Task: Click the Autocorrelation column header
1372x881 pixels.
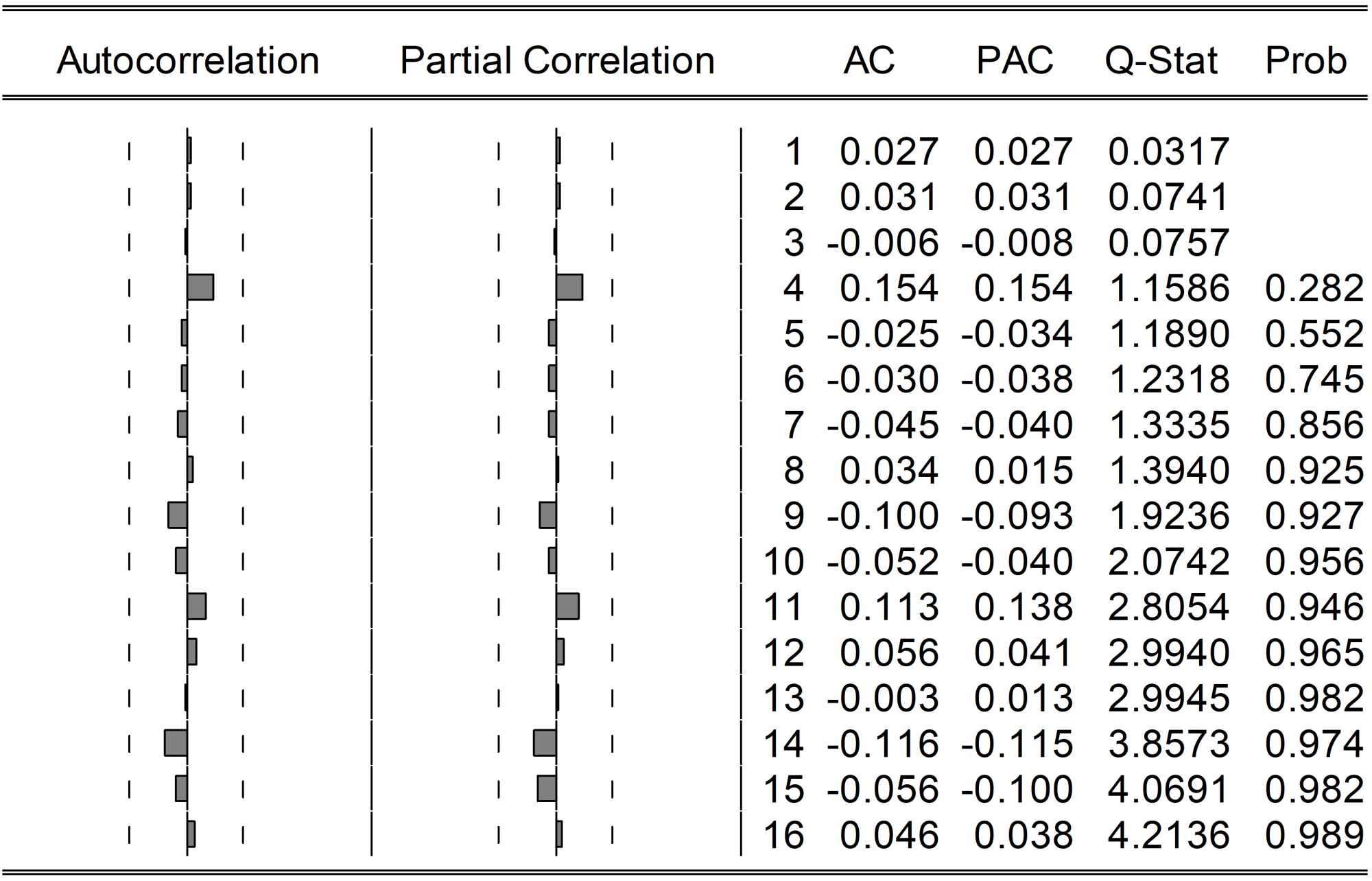Action: click(188, 61)
